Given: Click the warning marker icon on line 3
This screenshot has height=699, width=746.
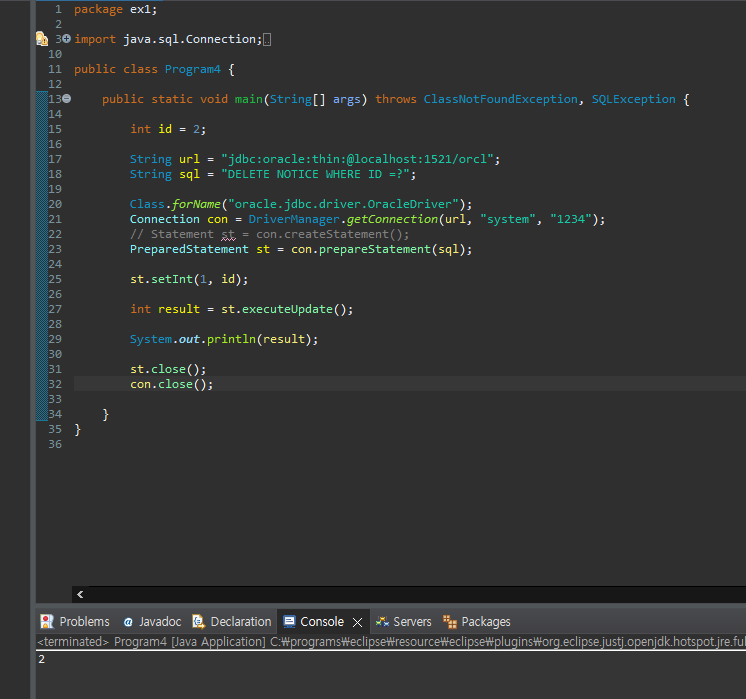Looking at the screenshot, I should point(41,39).
